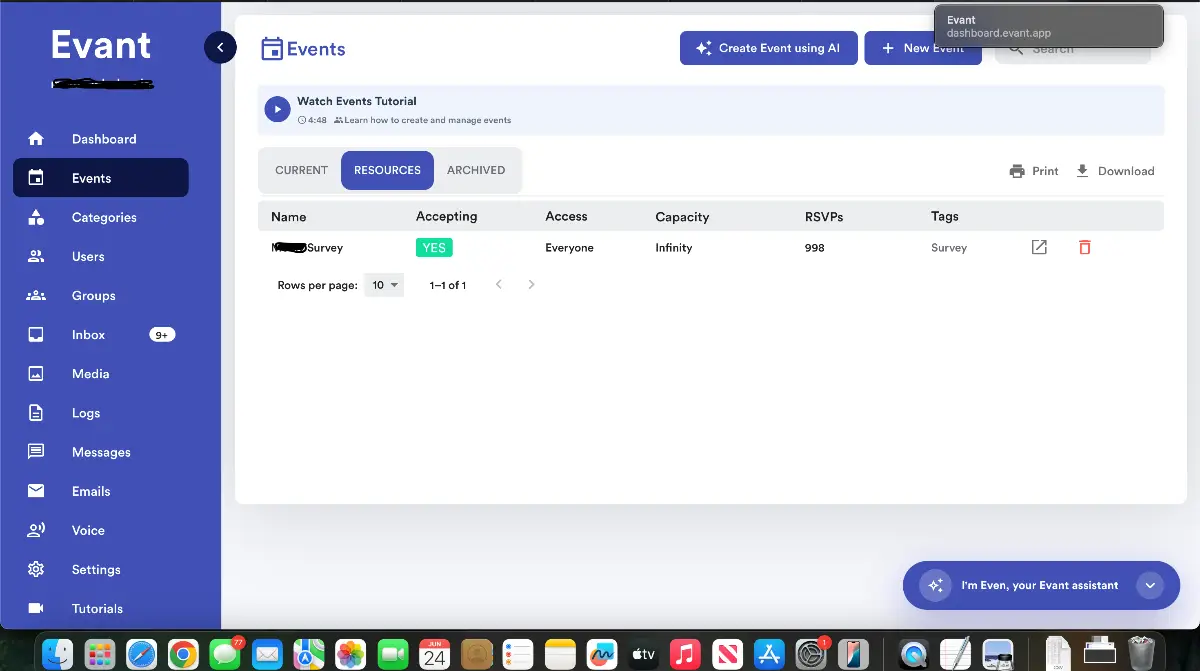Viewport: 1200px width, 671px height.
Task: Click the RSVPs column header
Action: coord(824,216)
